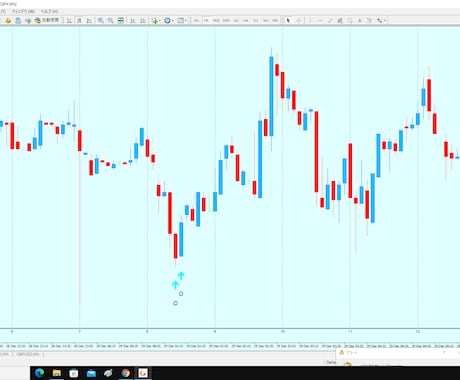Open the orange G app on taskbar
Viewport: 460px width, 380px height.
tap(143, 373)
